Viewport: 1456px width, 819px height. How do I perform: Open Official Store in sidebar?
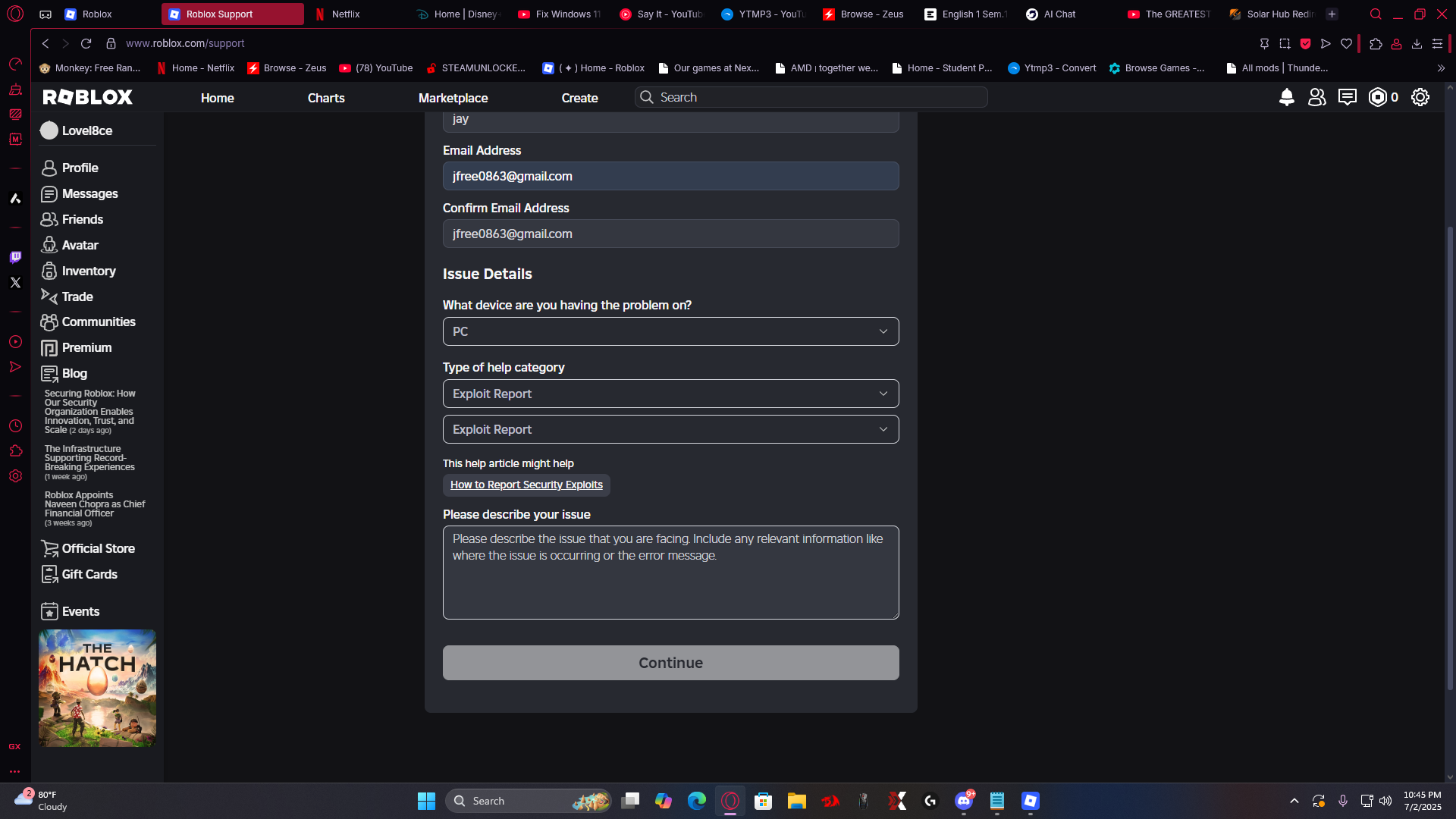pos(99,548)
